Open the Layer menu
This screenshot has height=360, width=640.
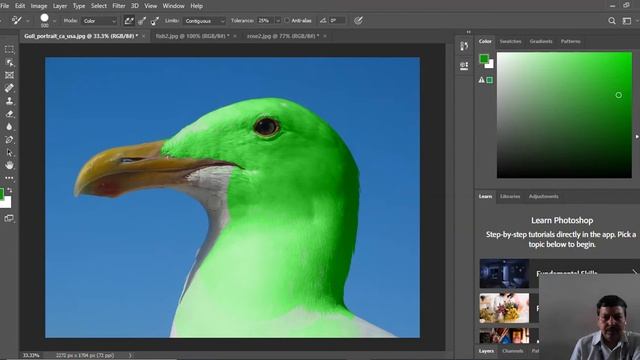point(60,6)
